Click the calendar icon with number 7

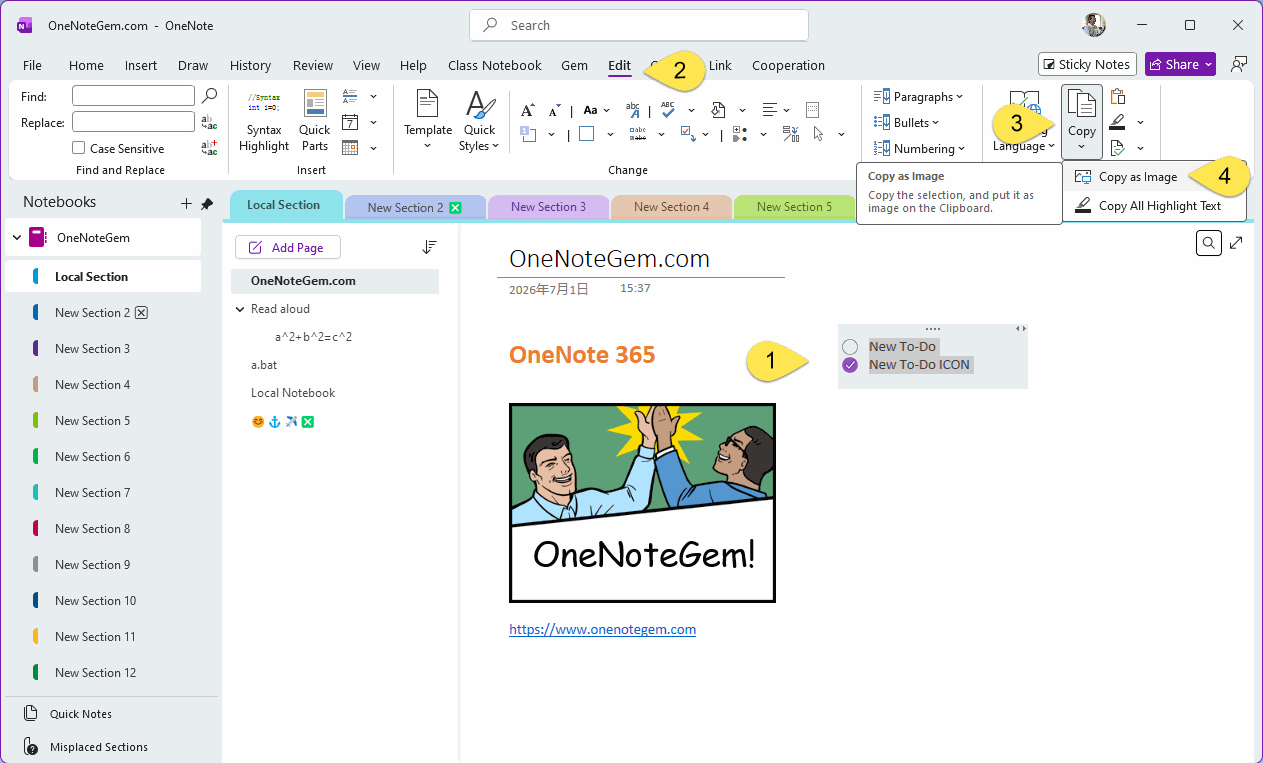click(350, 122)
